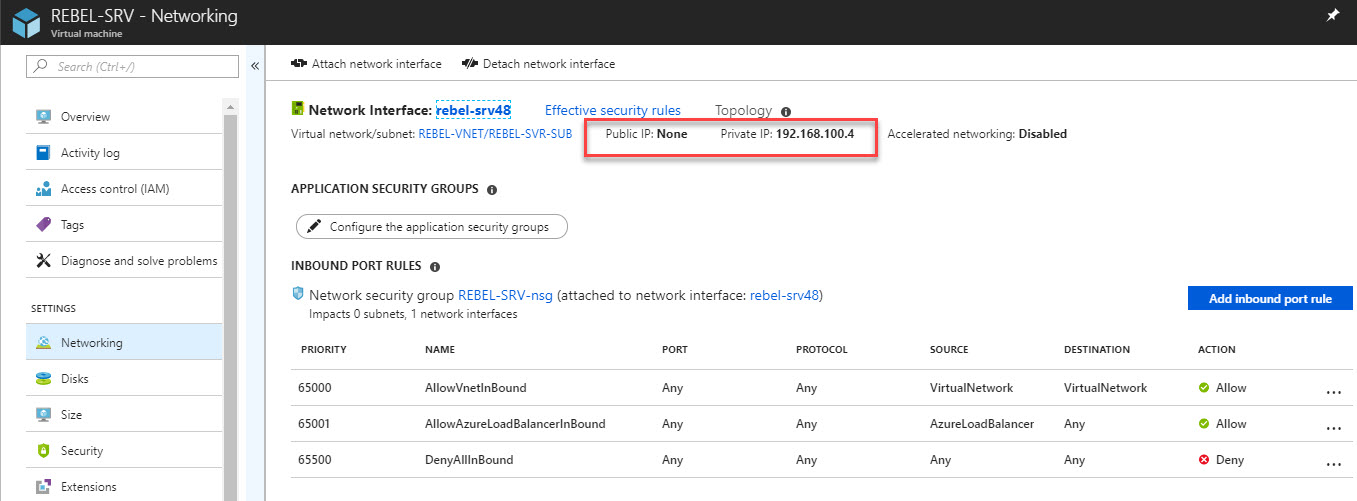
Task: Click the SOURCE column header
Action: click(950, 350)
